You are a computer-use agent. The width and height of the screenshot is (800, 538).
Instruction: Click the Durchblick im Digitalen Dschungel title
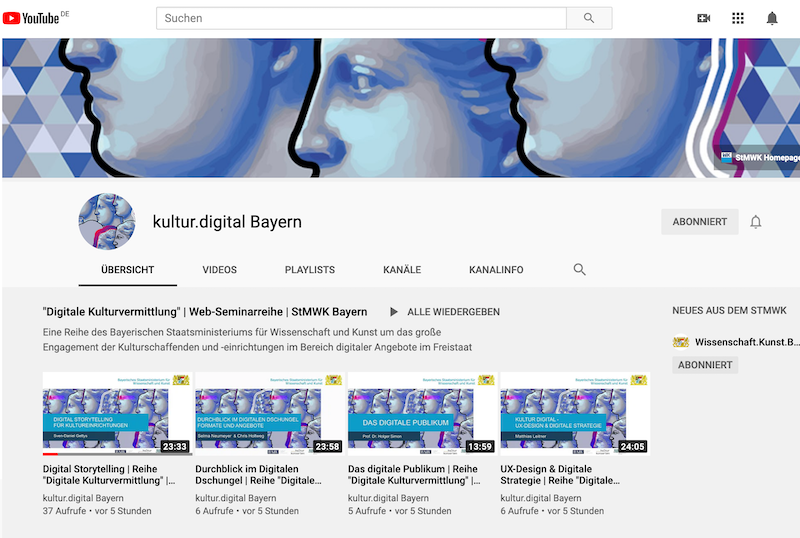click(258, 475)
